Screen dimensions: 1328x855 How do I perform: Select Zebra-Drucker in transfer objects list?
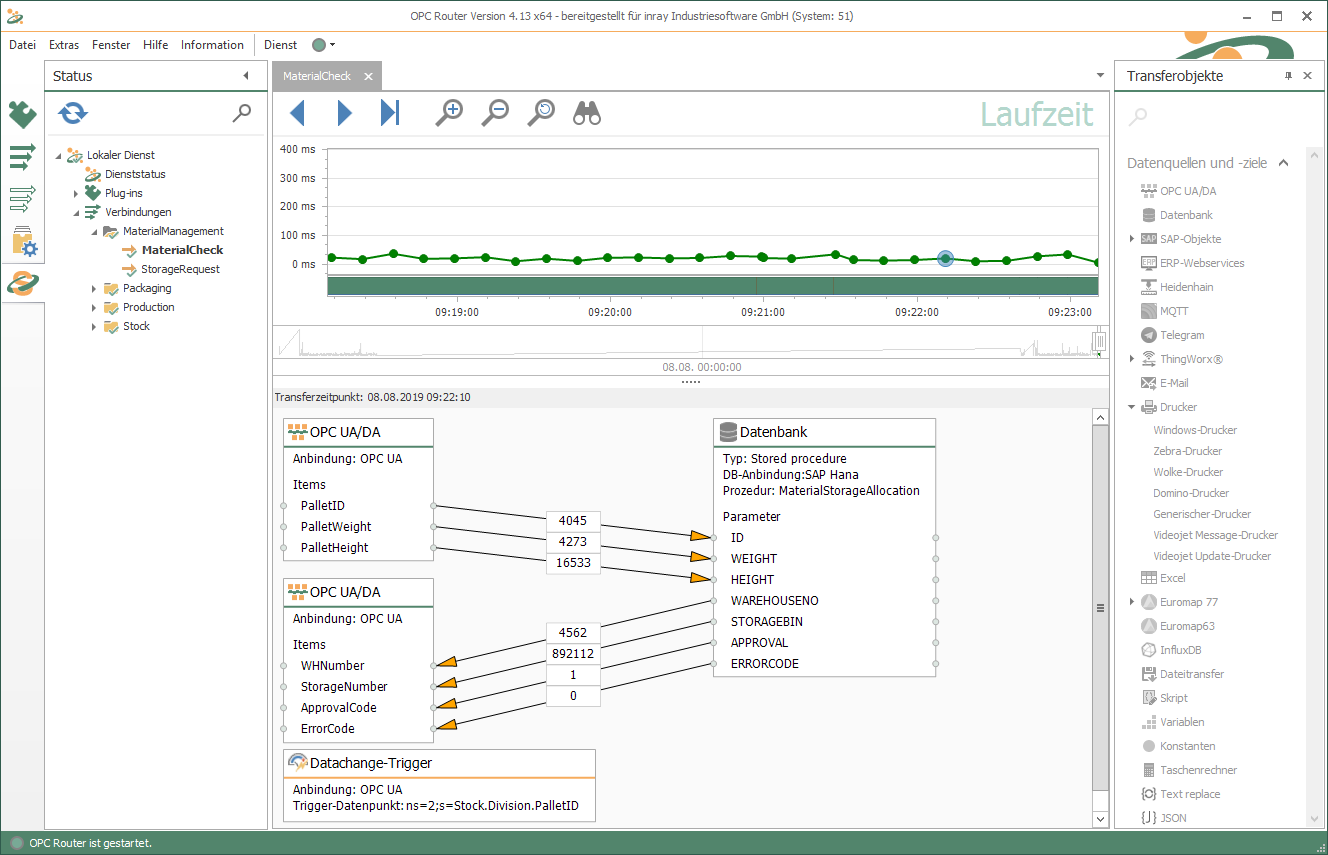1187,451
